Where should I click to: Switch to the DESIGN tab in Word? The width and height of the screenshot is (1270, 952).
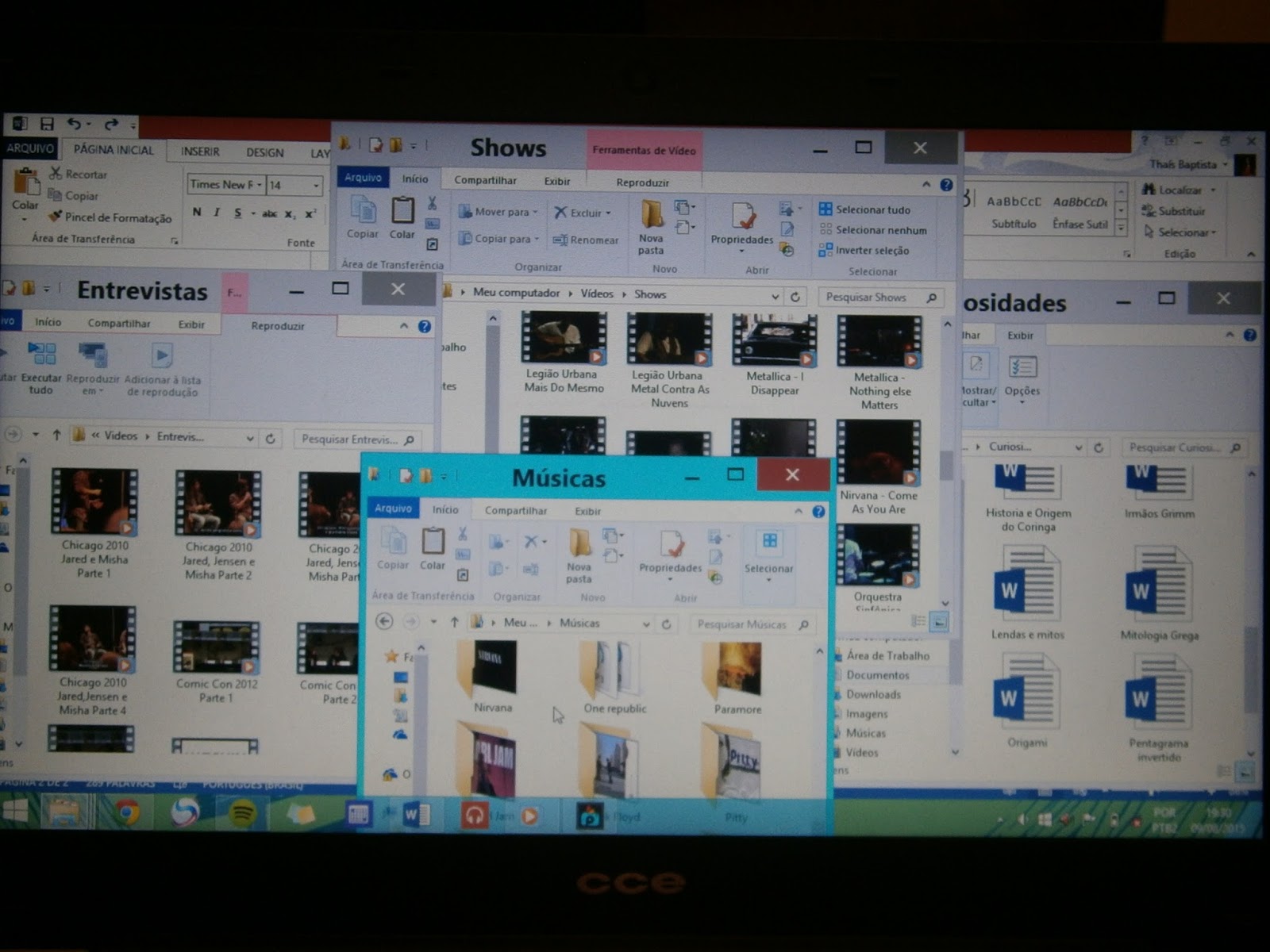[x=265, y=152]
